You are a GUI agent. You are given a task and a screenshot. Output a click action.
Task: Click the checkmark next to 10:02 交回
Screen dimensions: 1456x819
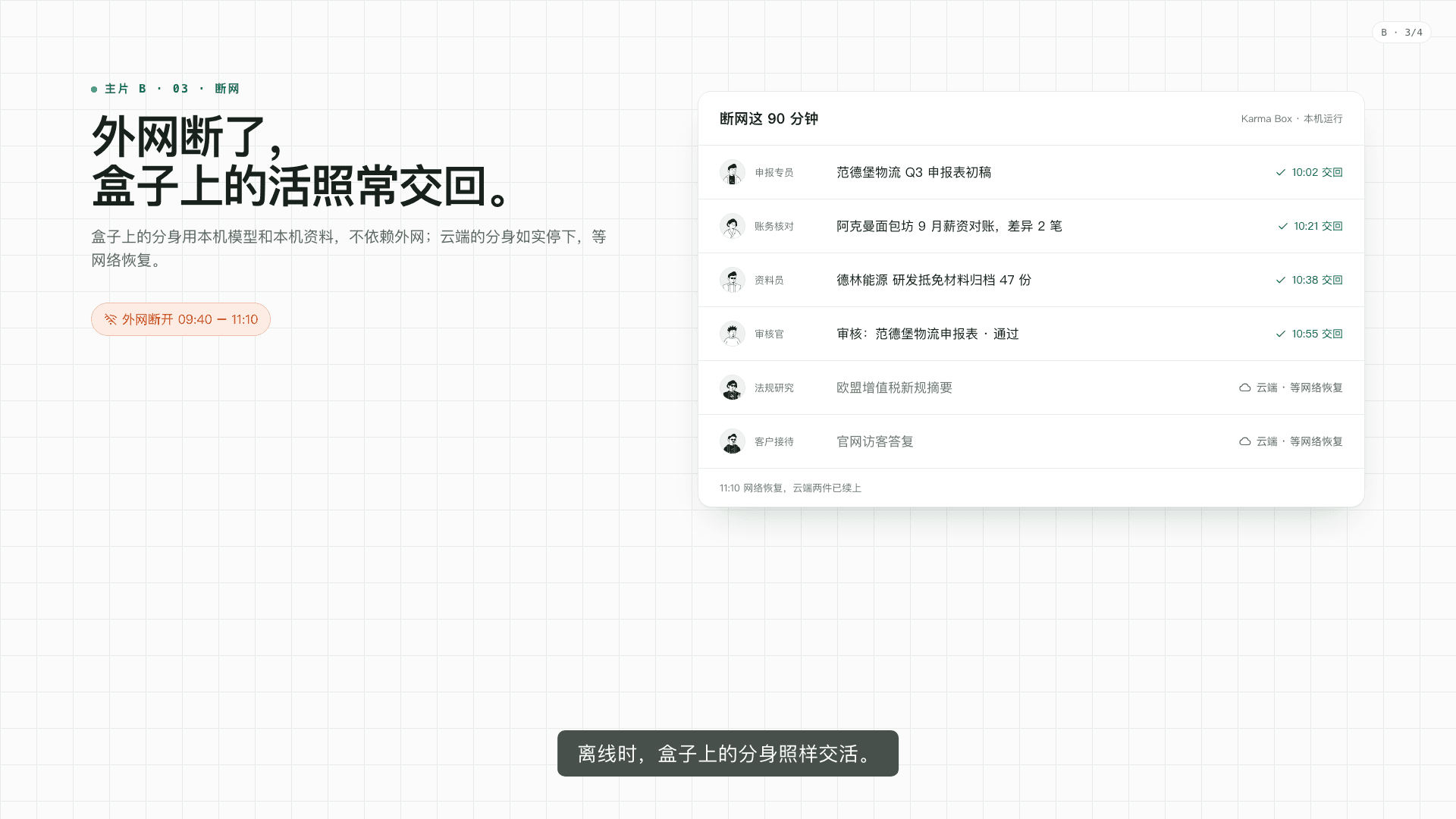coord(1281,172)
